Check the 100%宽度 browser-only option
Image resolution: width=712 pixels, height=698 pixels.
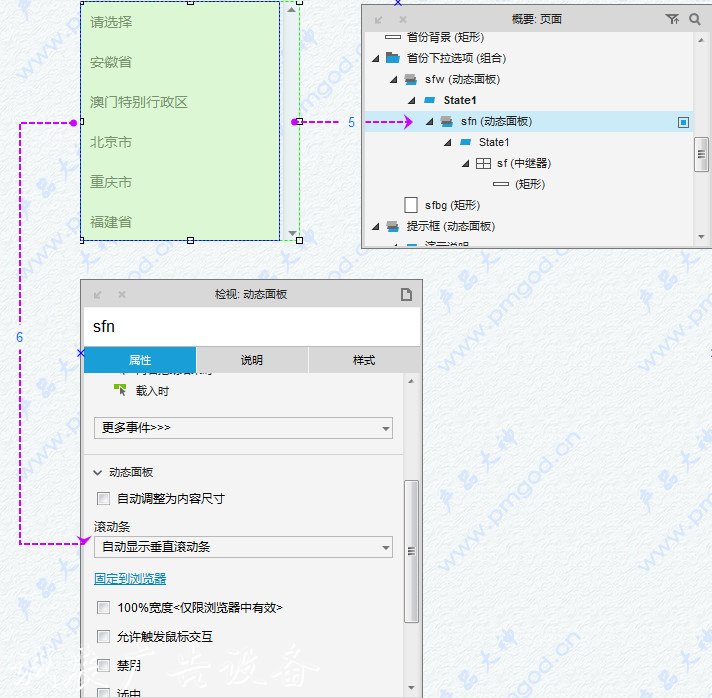(104, 608)
